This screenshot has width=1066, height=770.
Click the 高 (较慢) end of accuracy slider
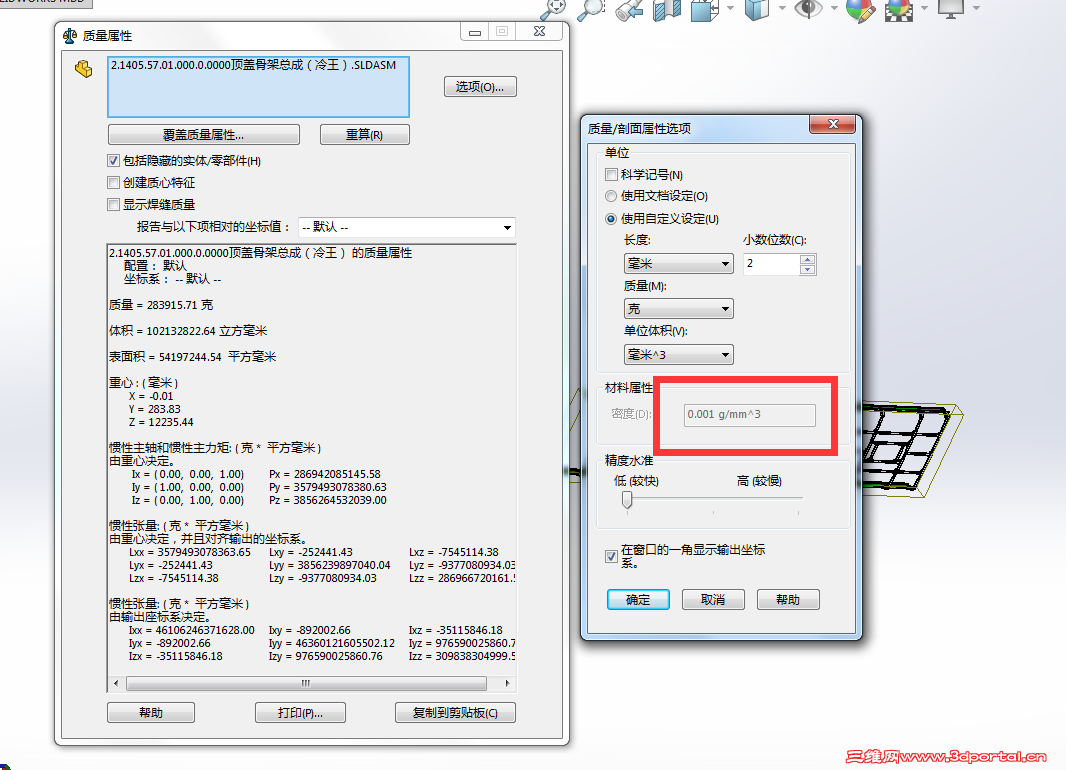click(x=798, y=500)
